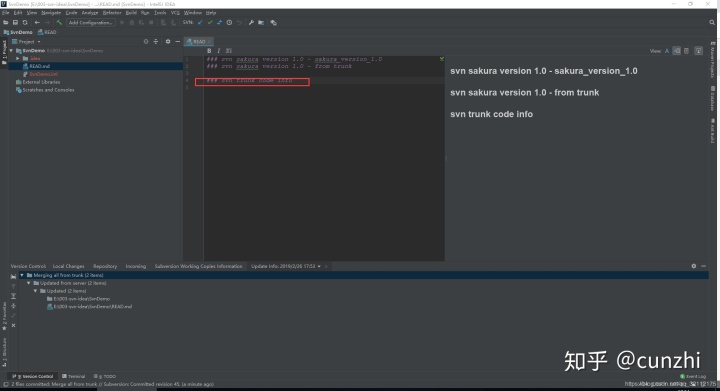720x391 pixels.
Task: Apply italic with the I icon in markdown toolbar
Action: [x=219, y=51]
